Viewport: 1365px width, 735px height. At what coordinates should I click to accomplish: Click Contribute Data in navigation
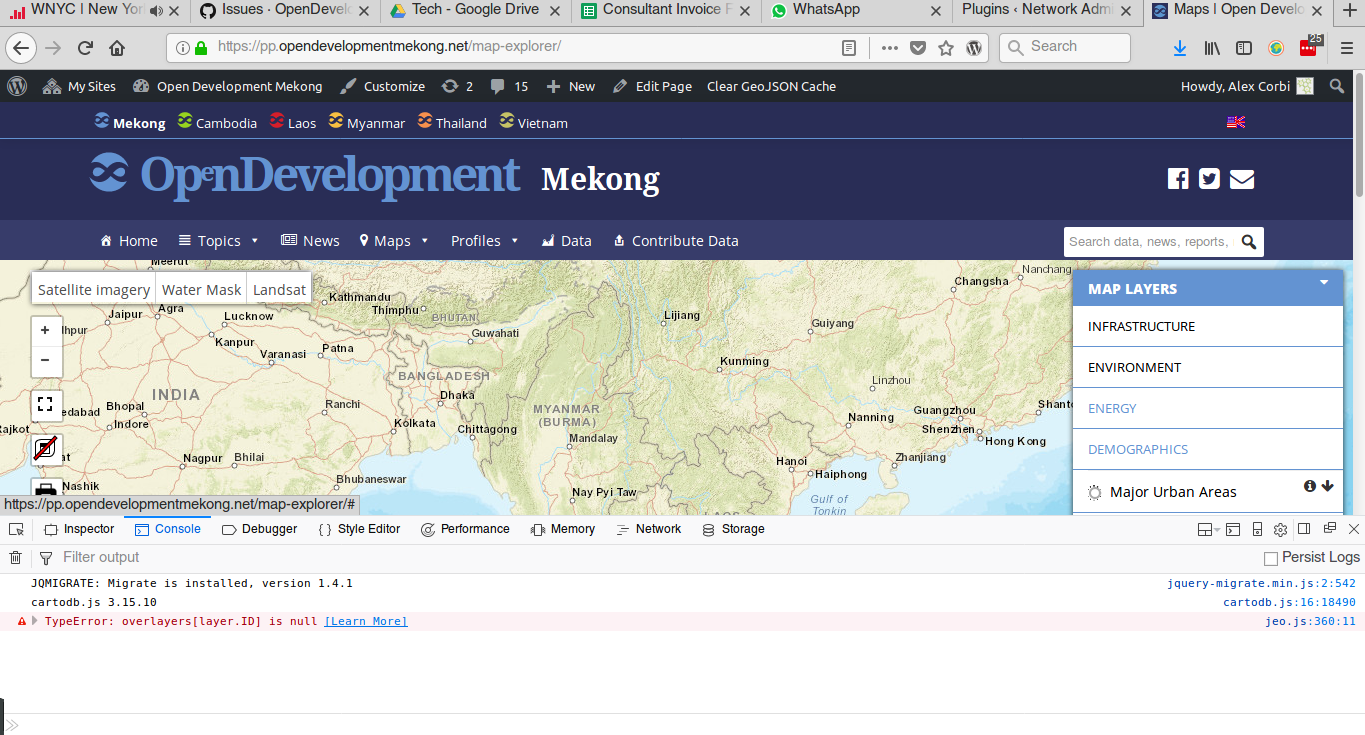[x=676, y=241]
